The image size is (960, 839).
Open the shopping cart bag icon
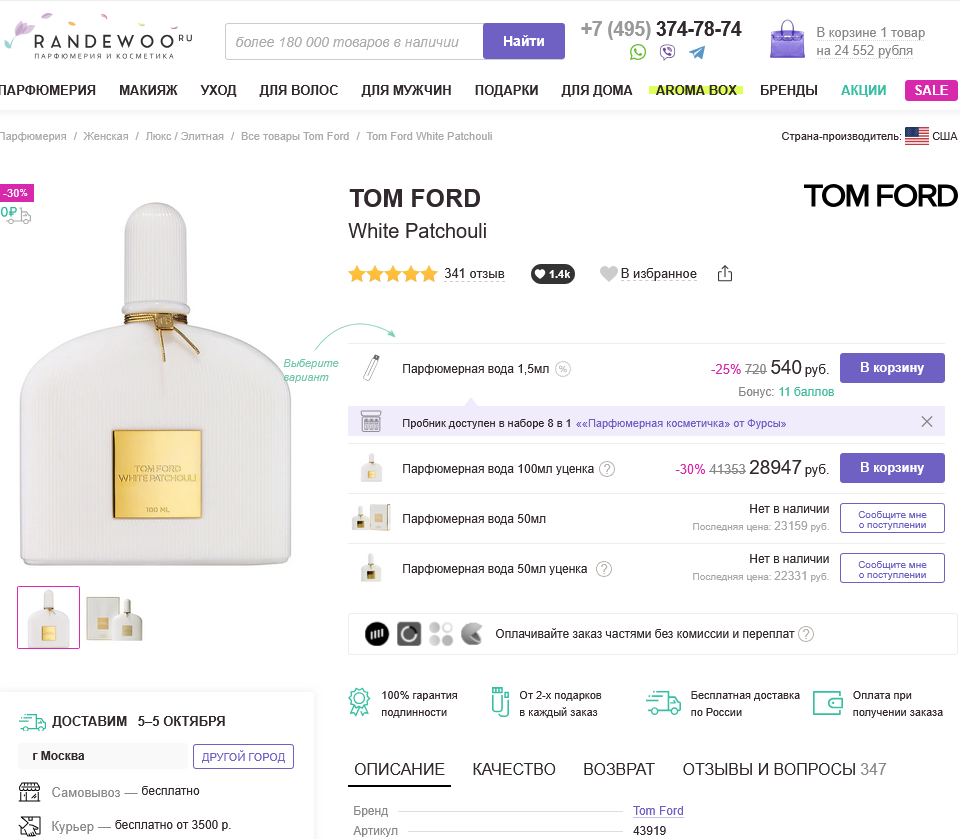tap(787, 39)
